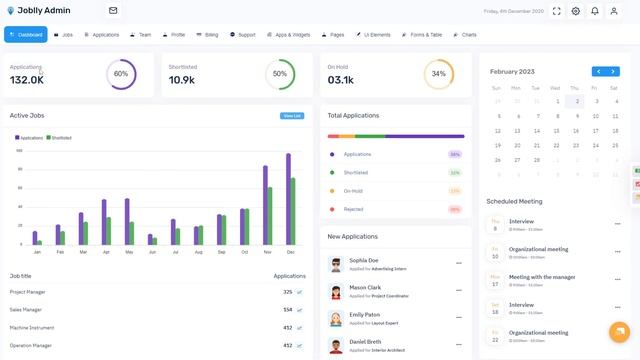Open the Billing menu
The width and height of the screenshot is (640, 360).
coord(207,35)
